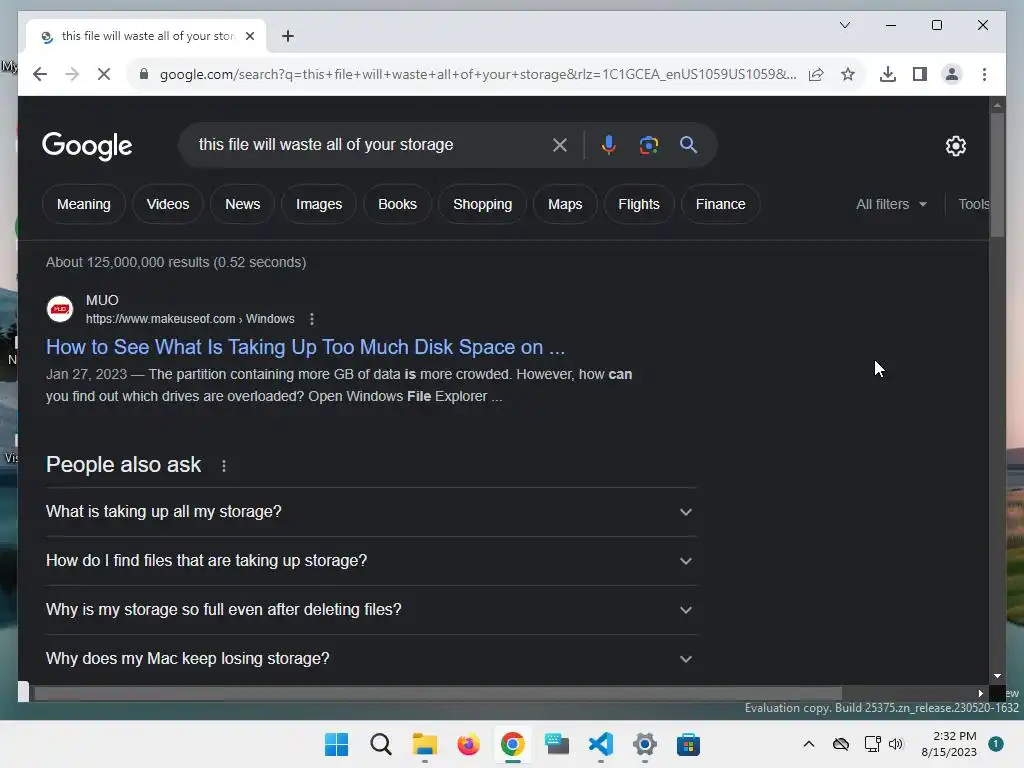The width and height of the screenshot is (1024, 768).
Task: Open the volume control in system tray
Action: click(x=896, y=744)
